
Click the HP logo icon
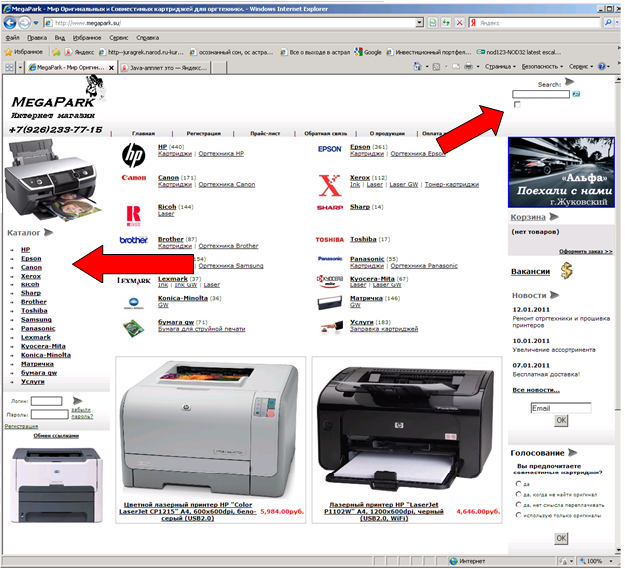(134, 155)
